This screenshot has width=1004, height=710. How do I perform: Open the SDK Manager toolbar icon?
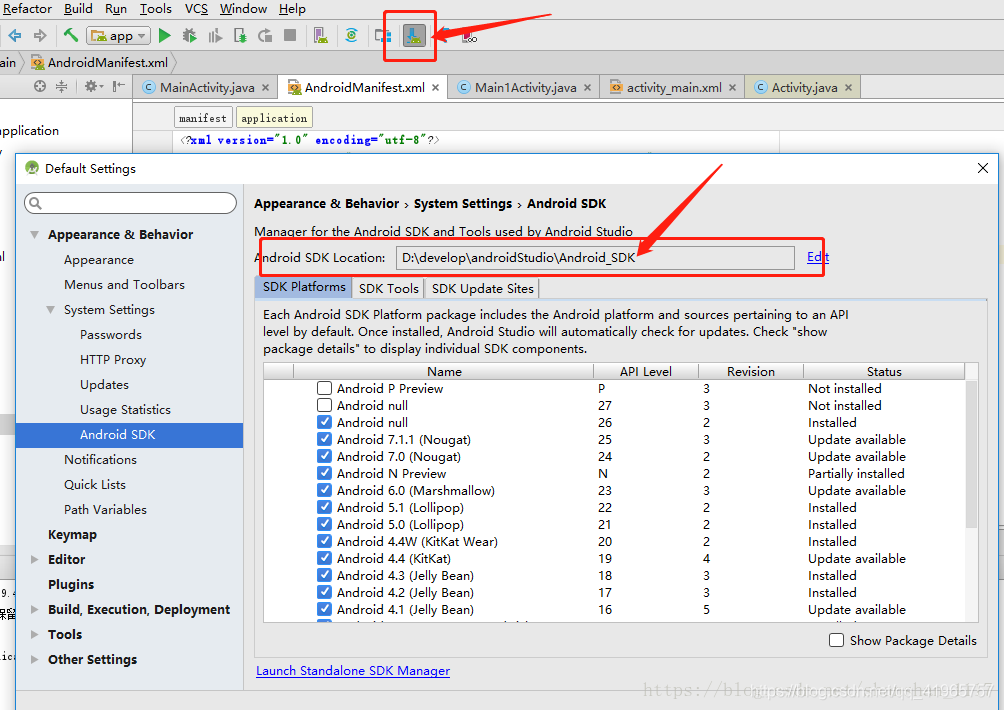(414, 36)
